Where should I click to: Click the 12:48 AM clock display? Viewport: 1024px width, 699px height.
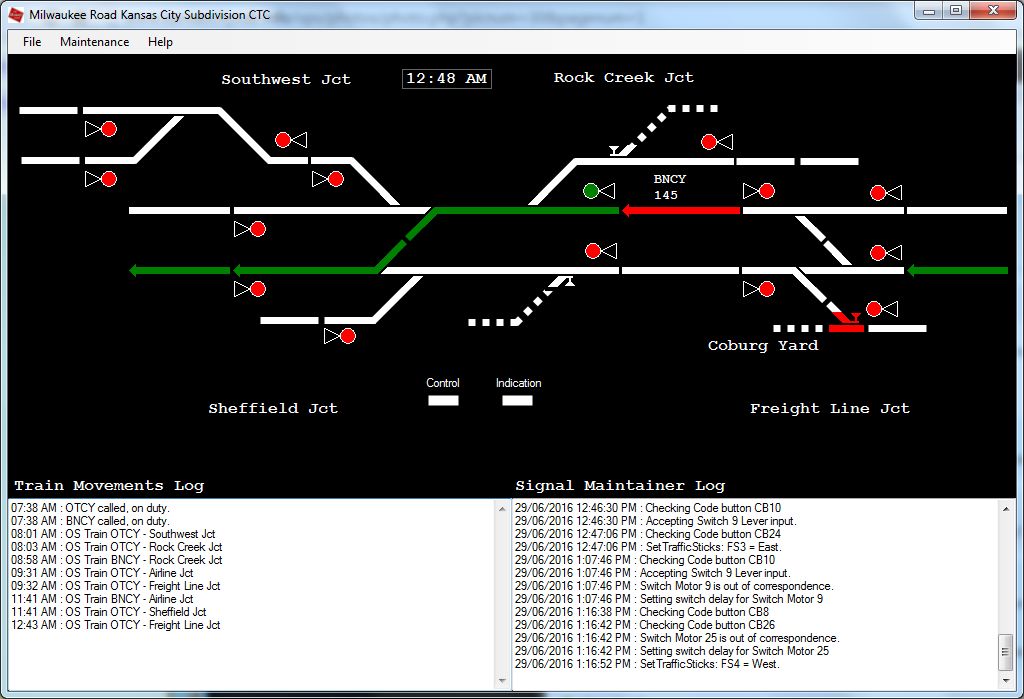click(x=447, y=78)
